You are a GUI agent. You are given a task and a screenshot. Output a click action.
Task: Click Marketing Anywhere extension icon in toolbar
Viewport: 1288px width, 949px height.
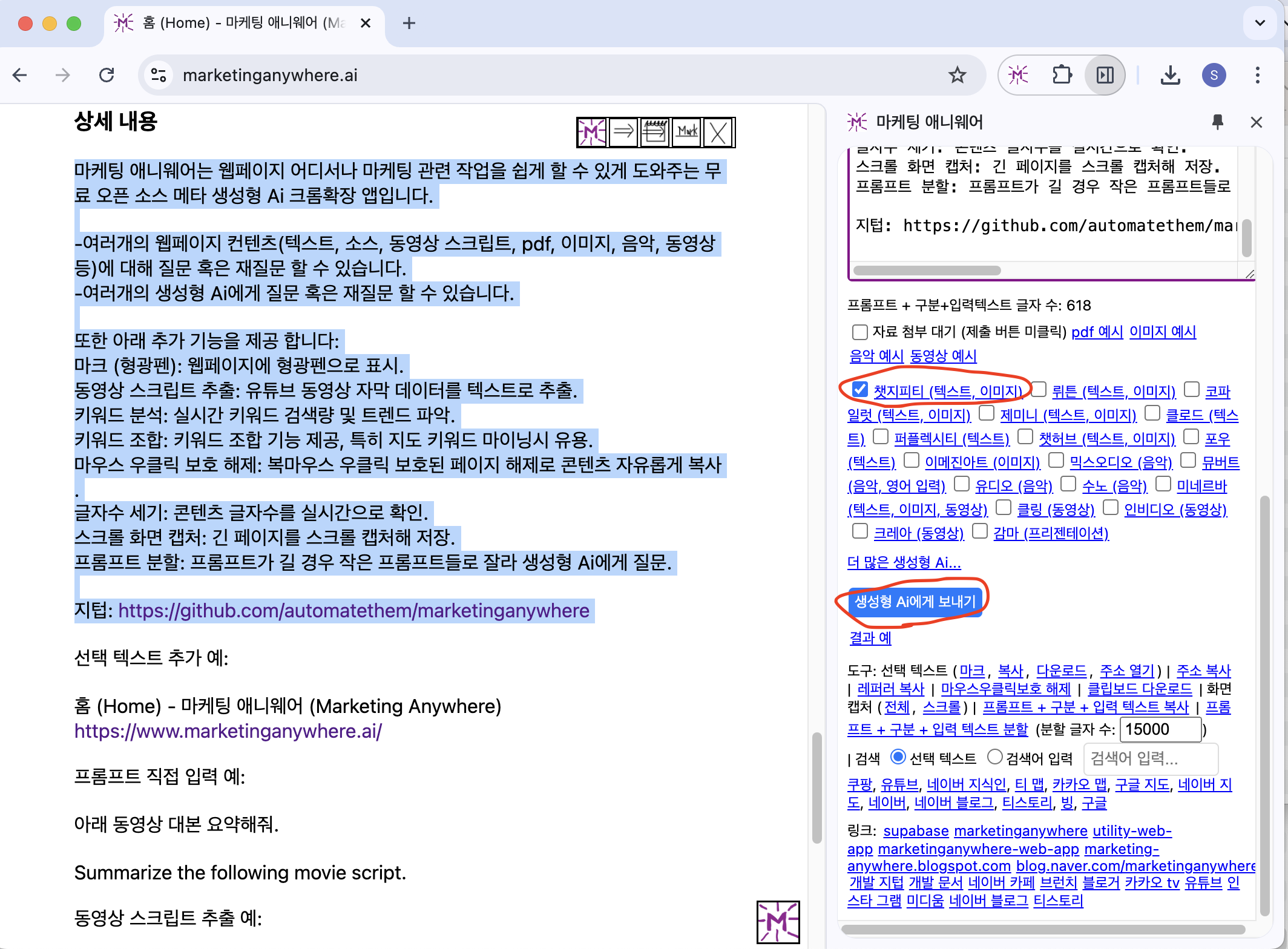point(1019,75)
